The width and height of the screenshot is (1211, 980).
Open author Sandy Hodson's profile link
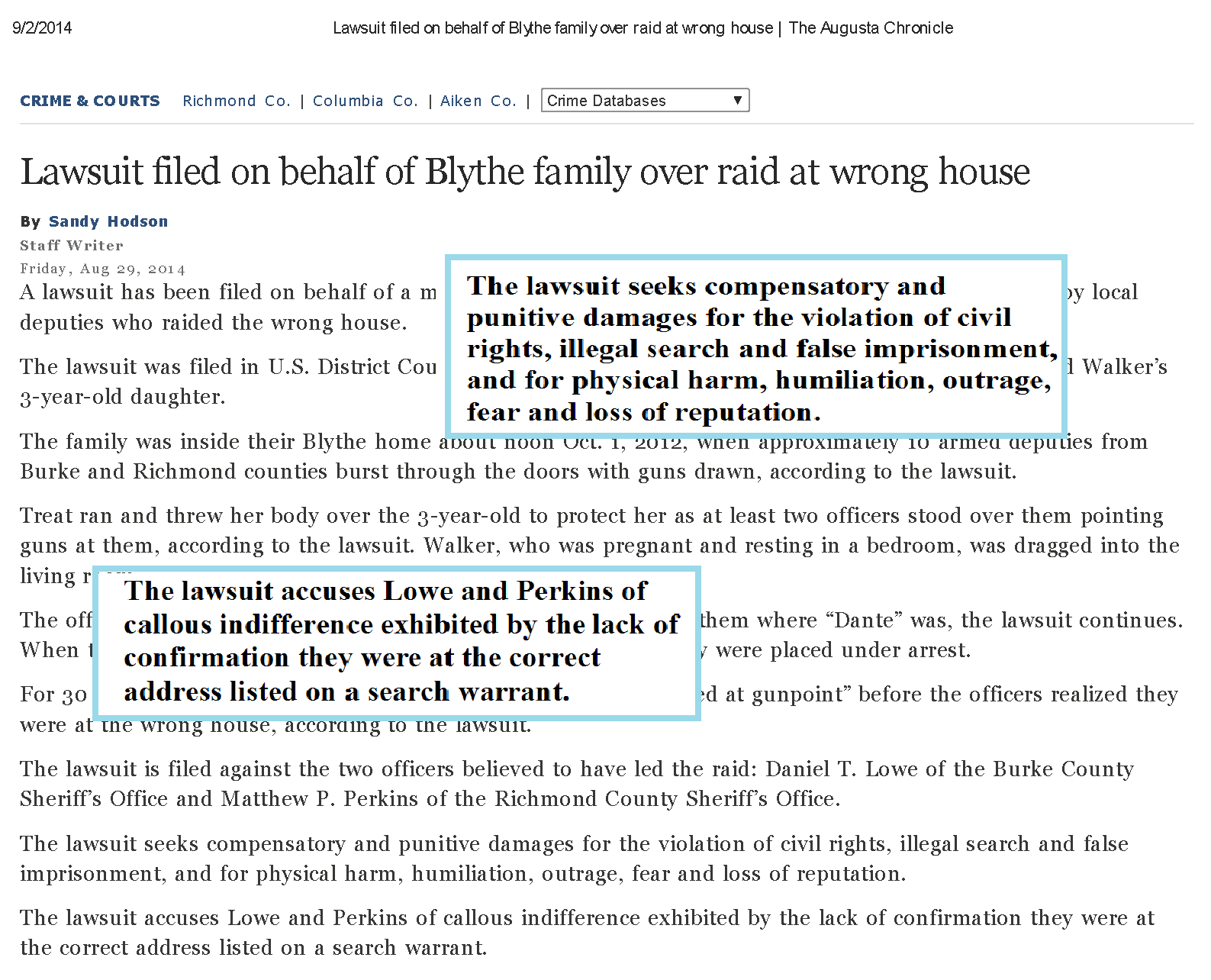[108, 221]
